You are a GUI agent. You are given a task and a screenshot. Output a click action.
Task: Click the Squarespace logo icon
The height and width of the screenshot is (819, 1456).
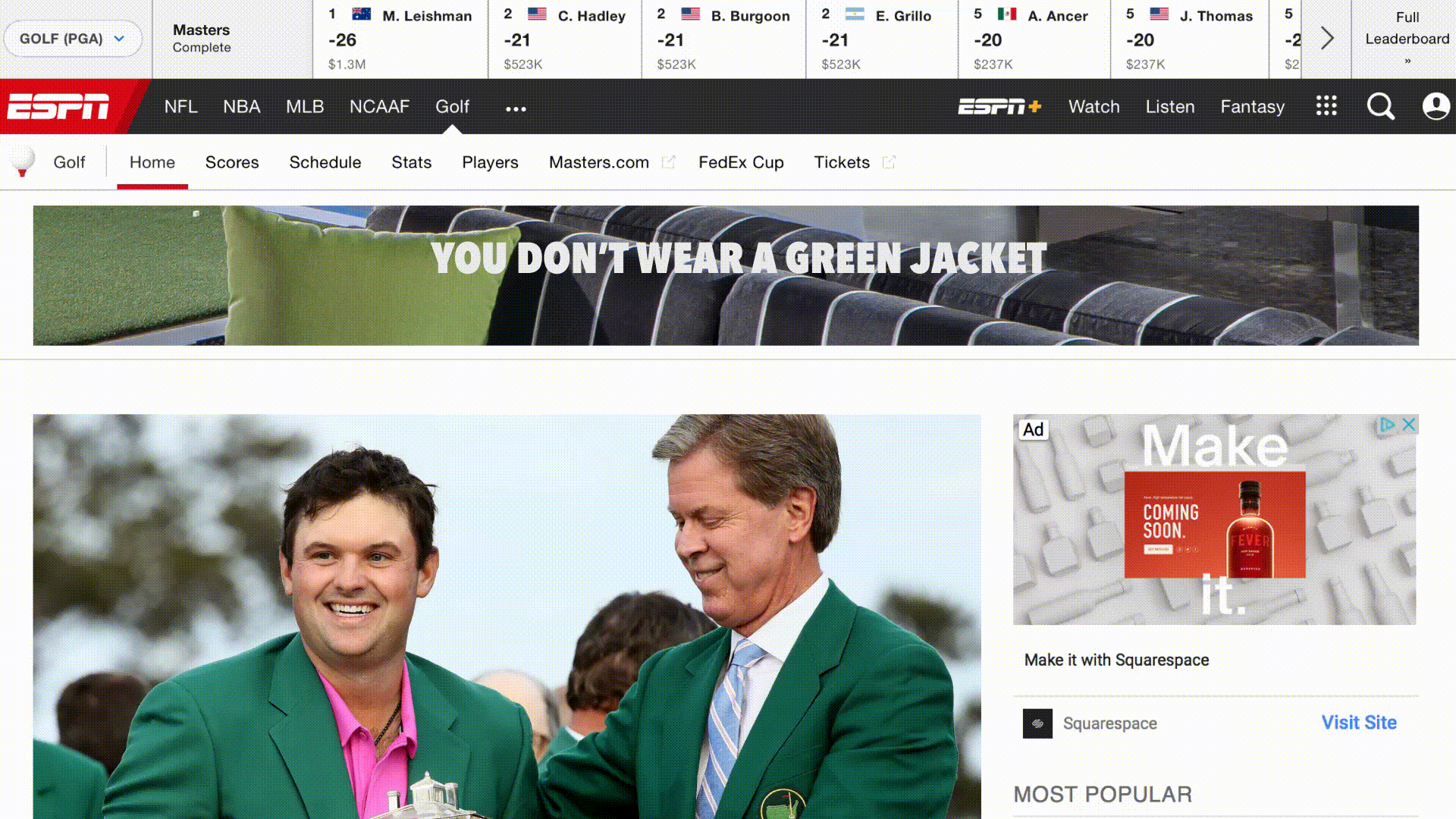[x=1037, y=723]
